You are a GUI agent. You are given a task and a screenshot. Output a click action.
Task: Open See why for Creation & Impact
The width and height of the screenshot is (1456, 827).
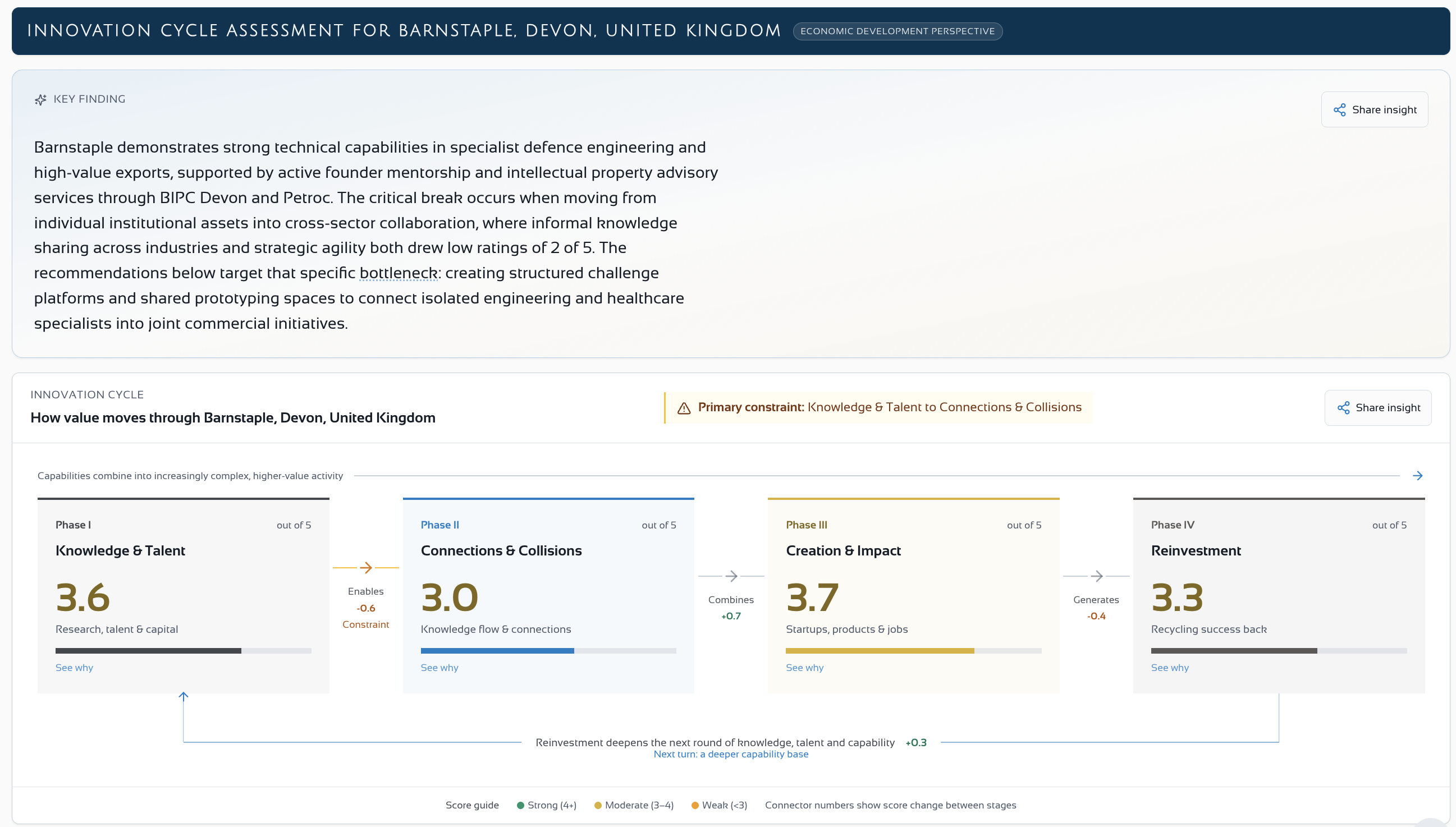tap(805, 668)
